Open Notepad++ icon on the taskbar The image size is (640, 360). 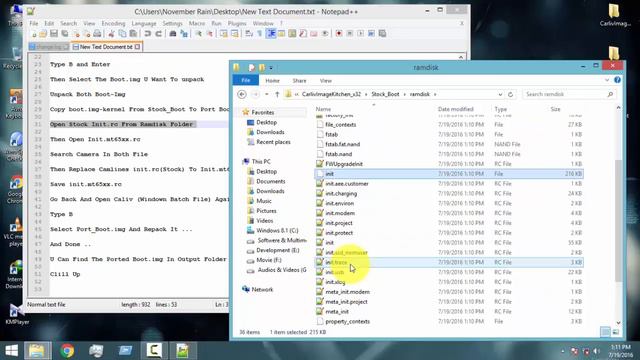182,351
